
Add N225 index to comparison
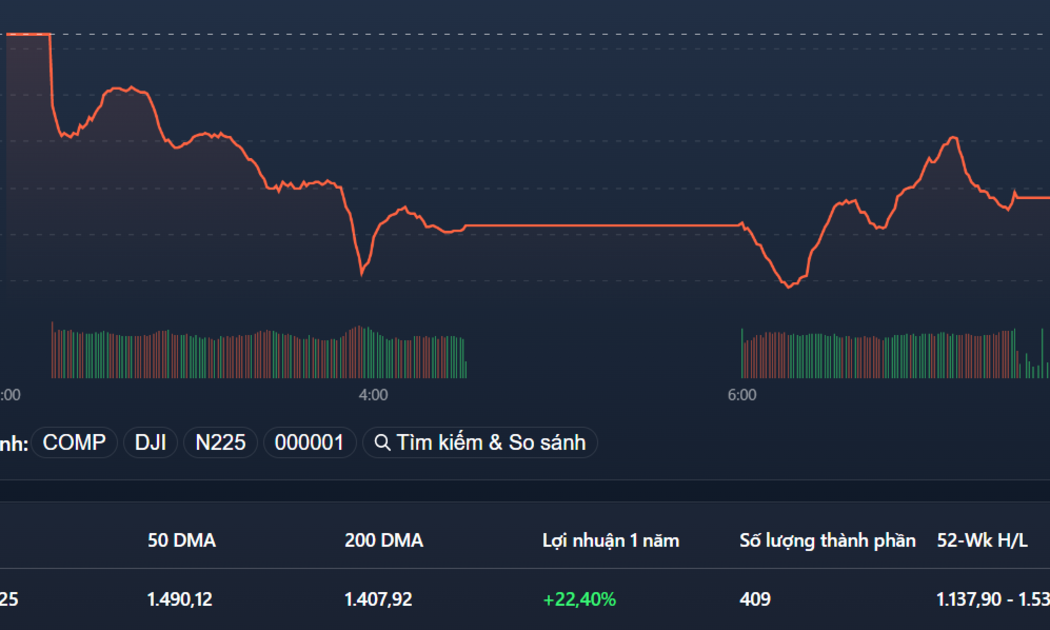(220, 443)
